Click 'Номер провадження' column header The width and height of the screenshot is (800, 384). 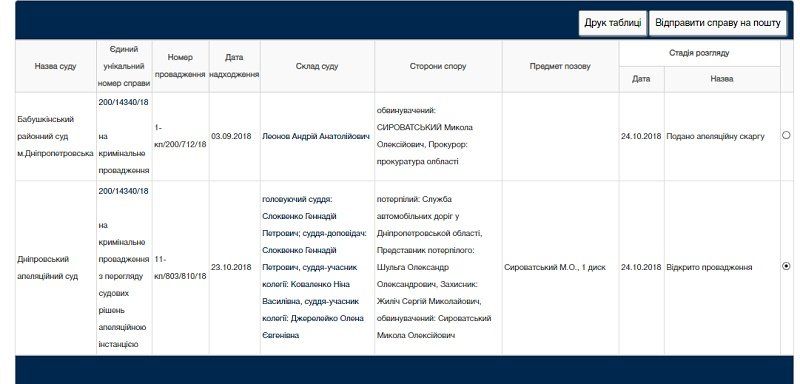pos(180,66)
